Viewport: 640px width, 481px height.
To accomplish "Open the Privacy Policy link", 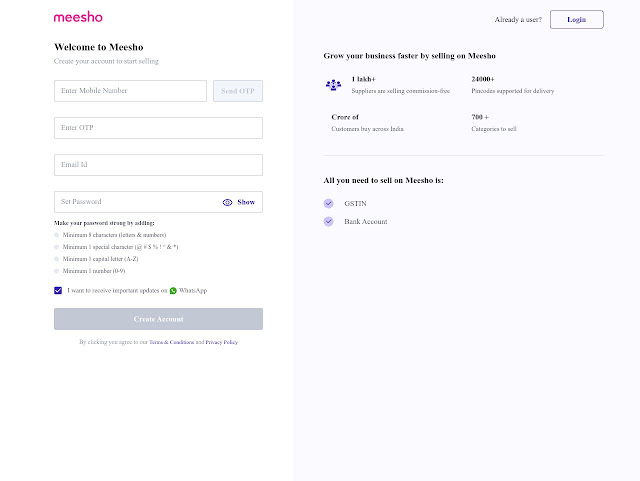I will pyautogui.click(x=222, y=342).
